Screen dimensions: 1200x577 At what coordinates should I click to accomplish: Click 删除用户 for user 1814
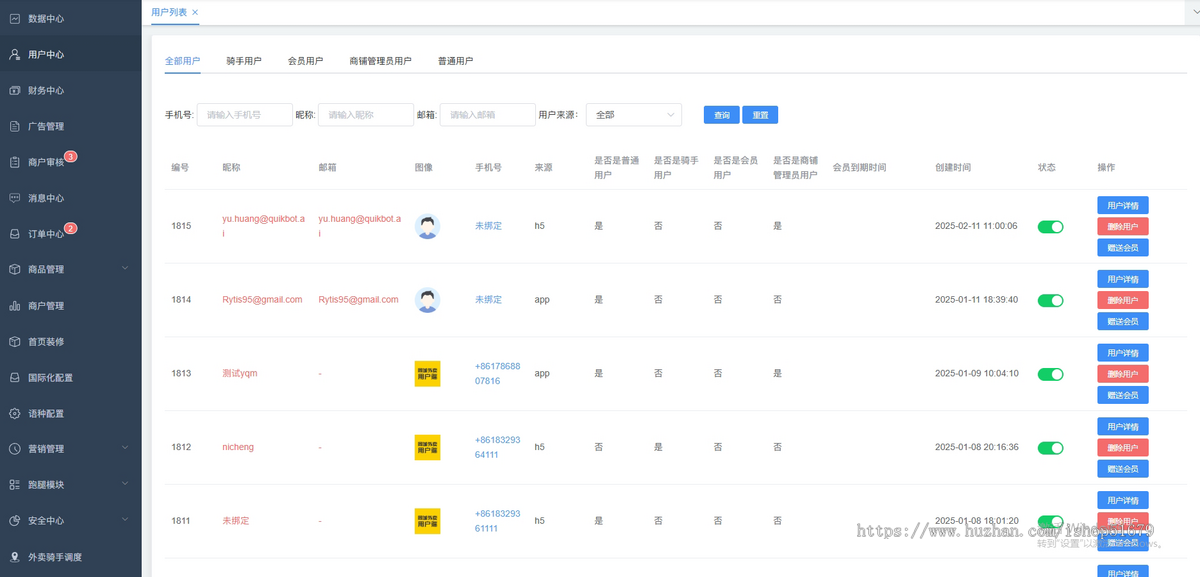tap(1123, 300)
